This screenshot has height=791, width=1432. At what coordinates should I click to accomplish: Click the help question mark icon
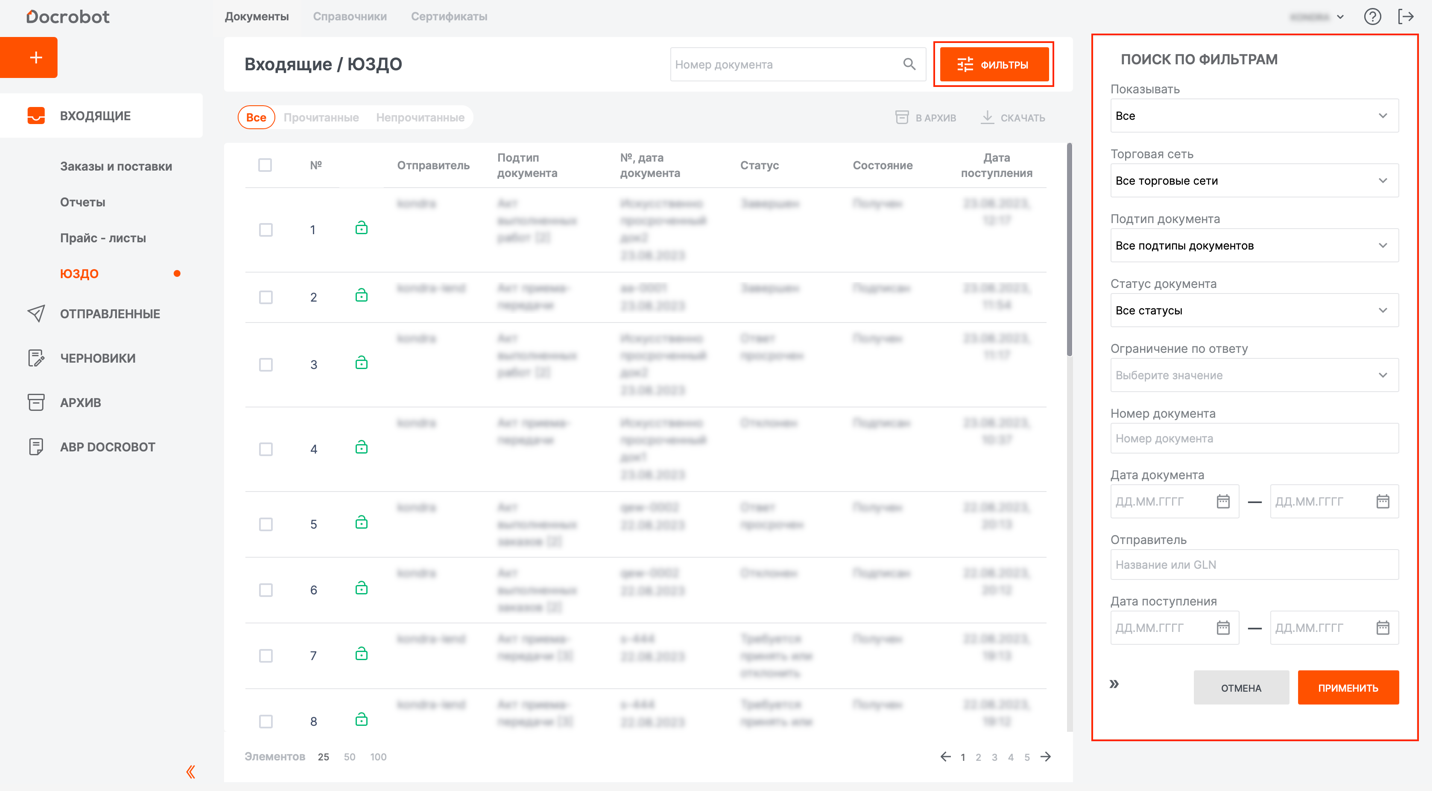1372,17
